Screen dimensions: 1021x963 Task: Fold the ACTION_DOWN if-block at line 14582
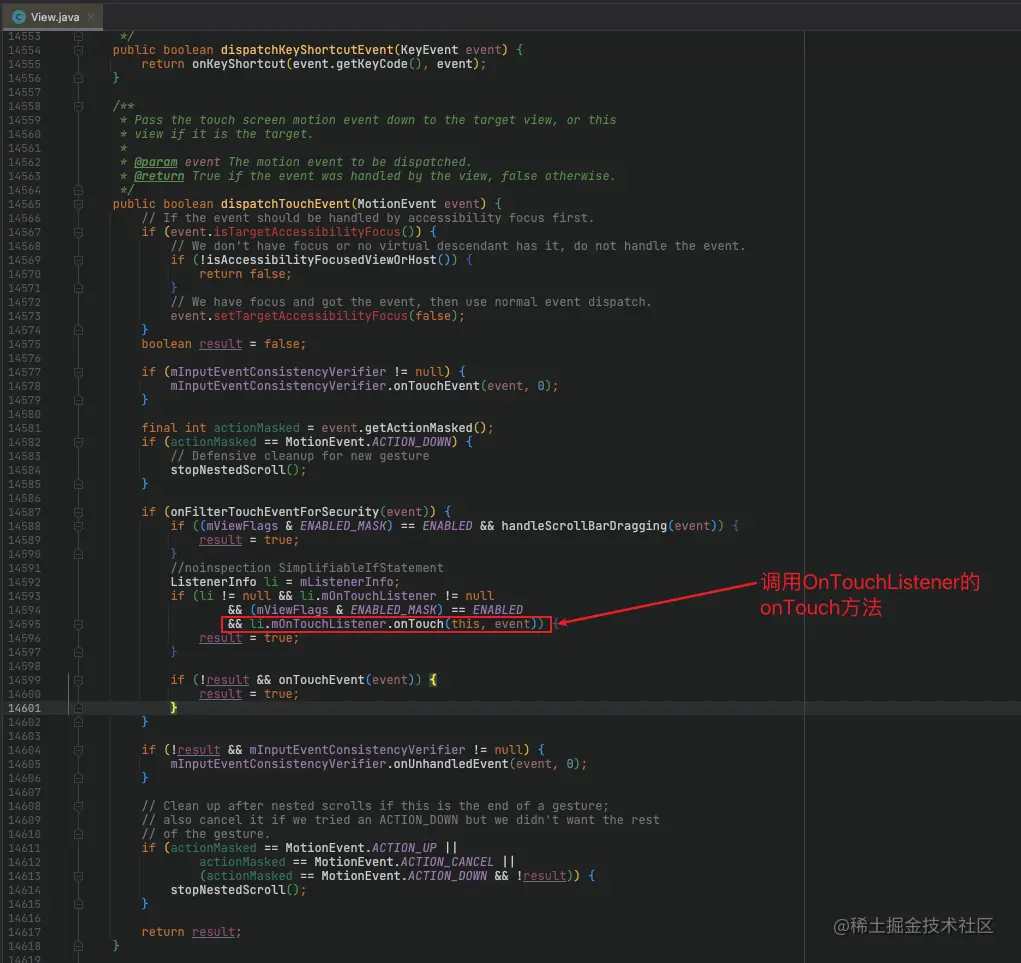[x=78, y=442]
